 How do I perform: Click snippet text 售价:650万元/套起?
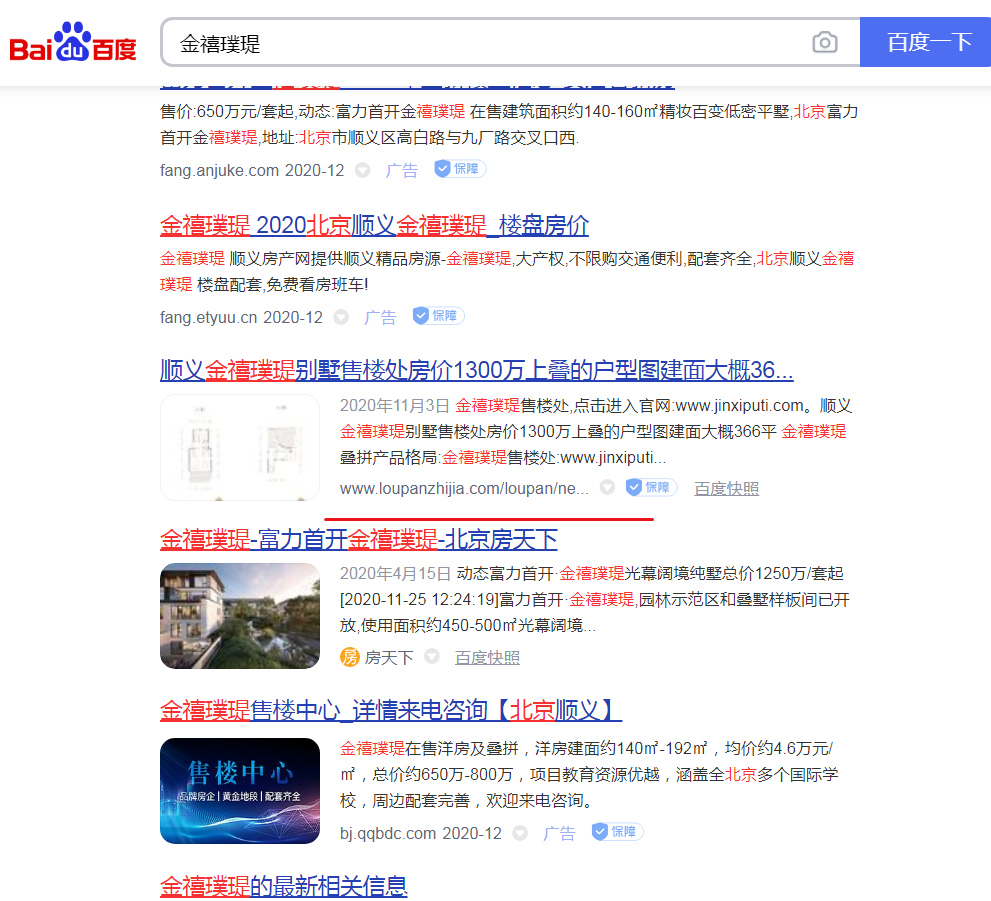click(227, 112)
